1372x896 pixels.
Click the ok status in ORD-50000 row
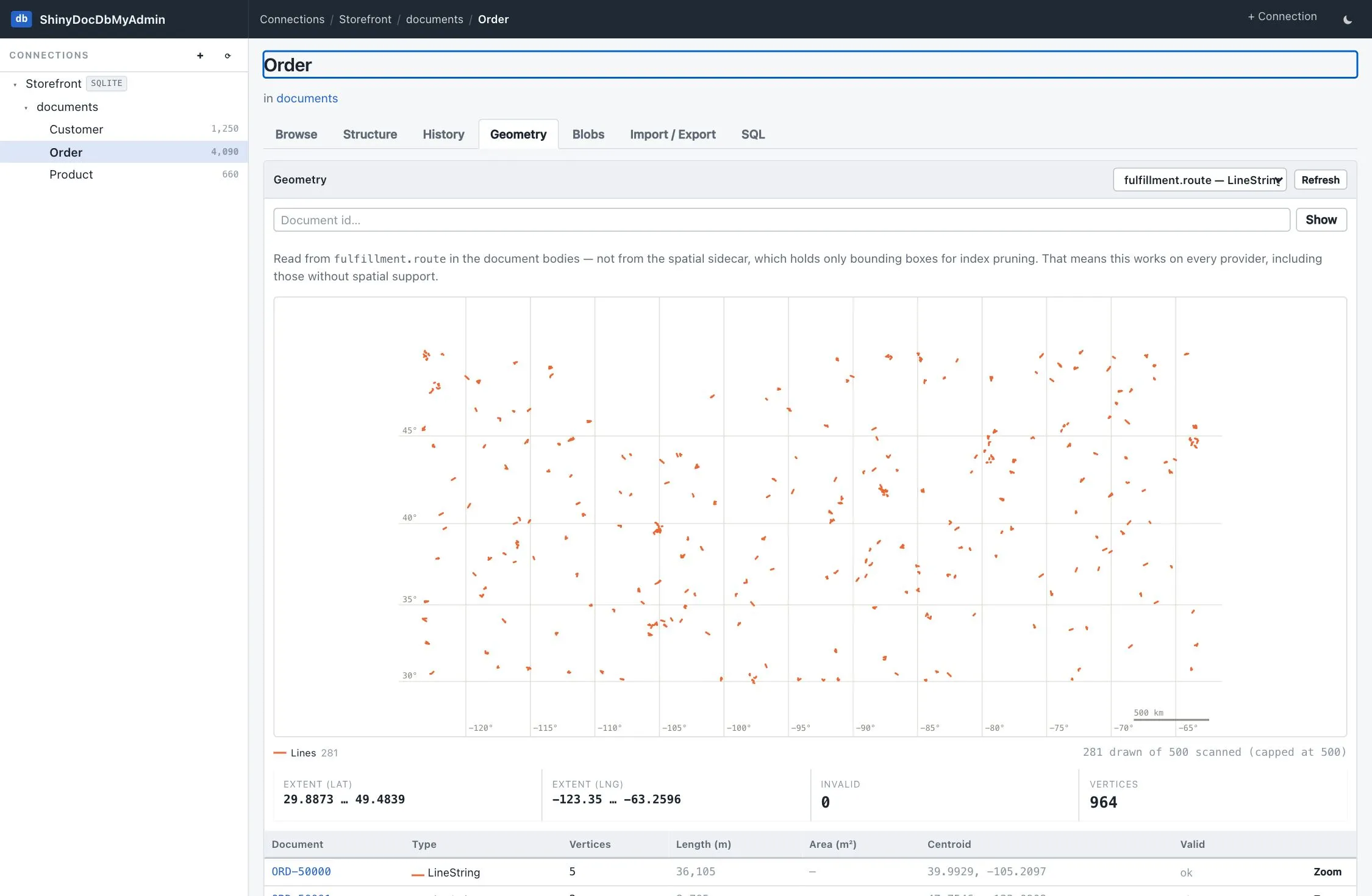pyautogui.click(x=1186, y=873)
